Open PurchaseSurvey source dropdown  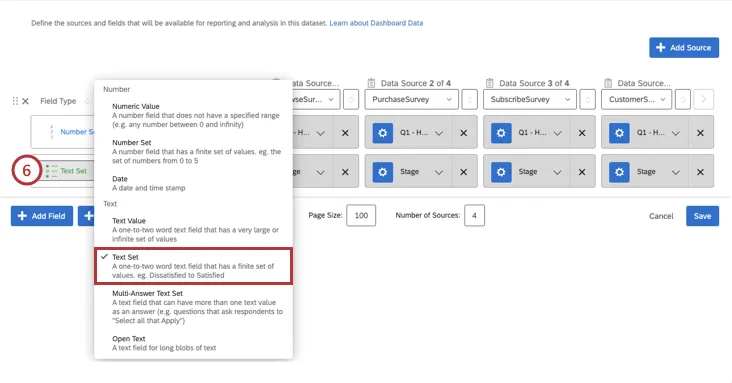(x=411, y=99)
